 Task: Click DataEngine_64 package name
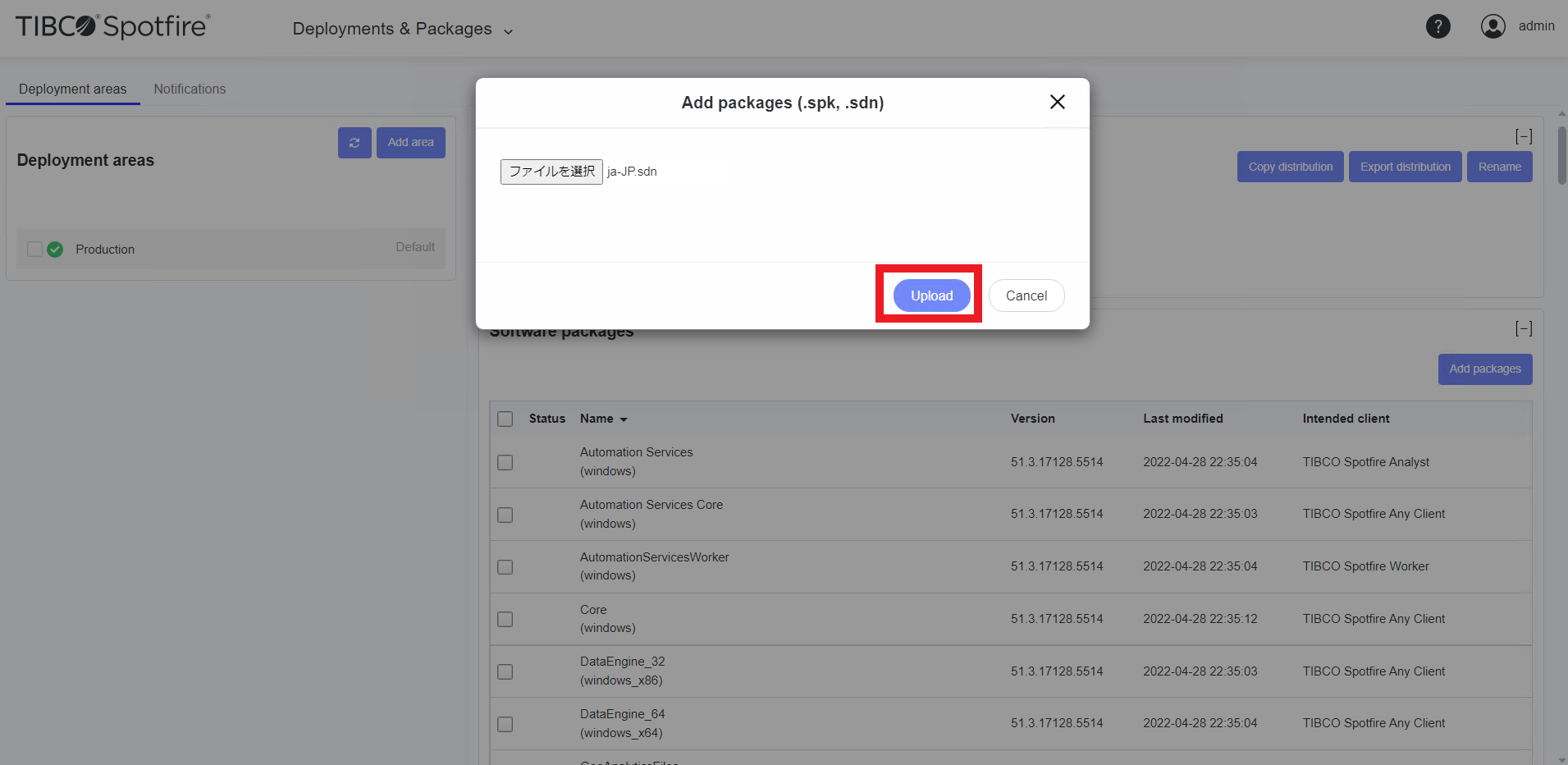coord(622,714)
